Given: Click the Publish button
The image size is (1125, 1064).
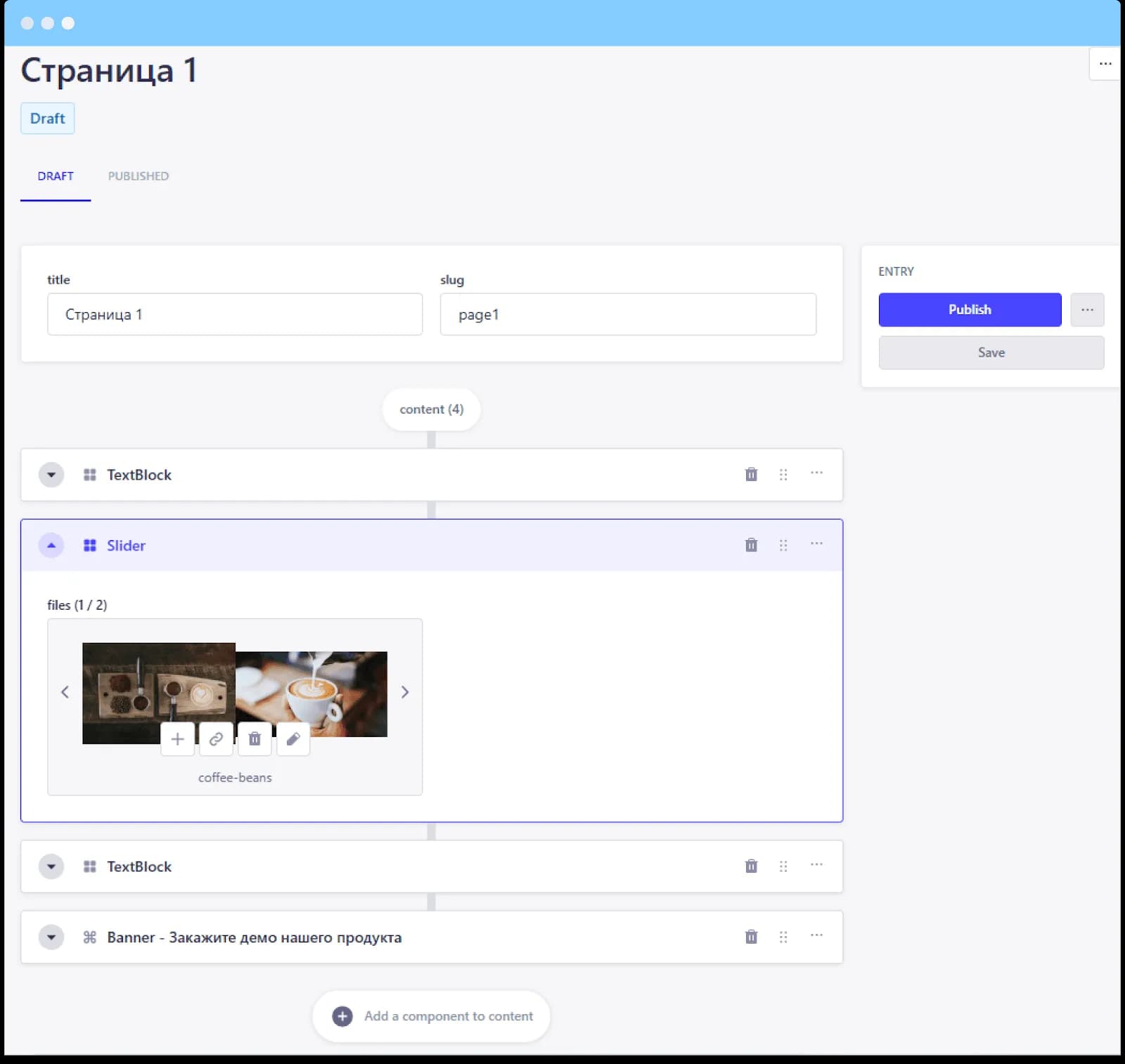Looking at the screenshot, I should pyautogui.click(x=970, y=309).
